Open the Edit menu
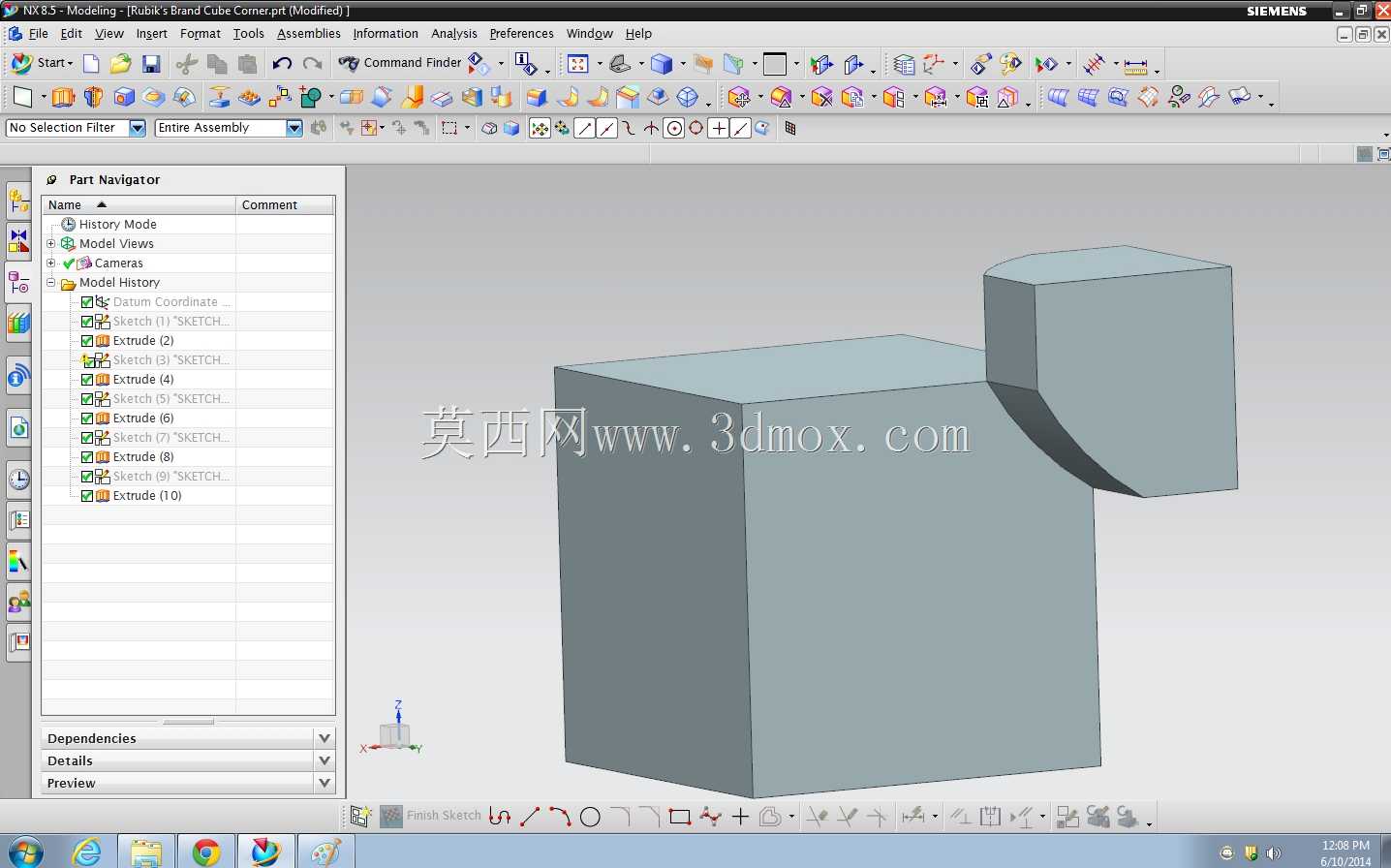Image resolution: width=1391 pixels, height=868 pixels. (x=72, y=34)
